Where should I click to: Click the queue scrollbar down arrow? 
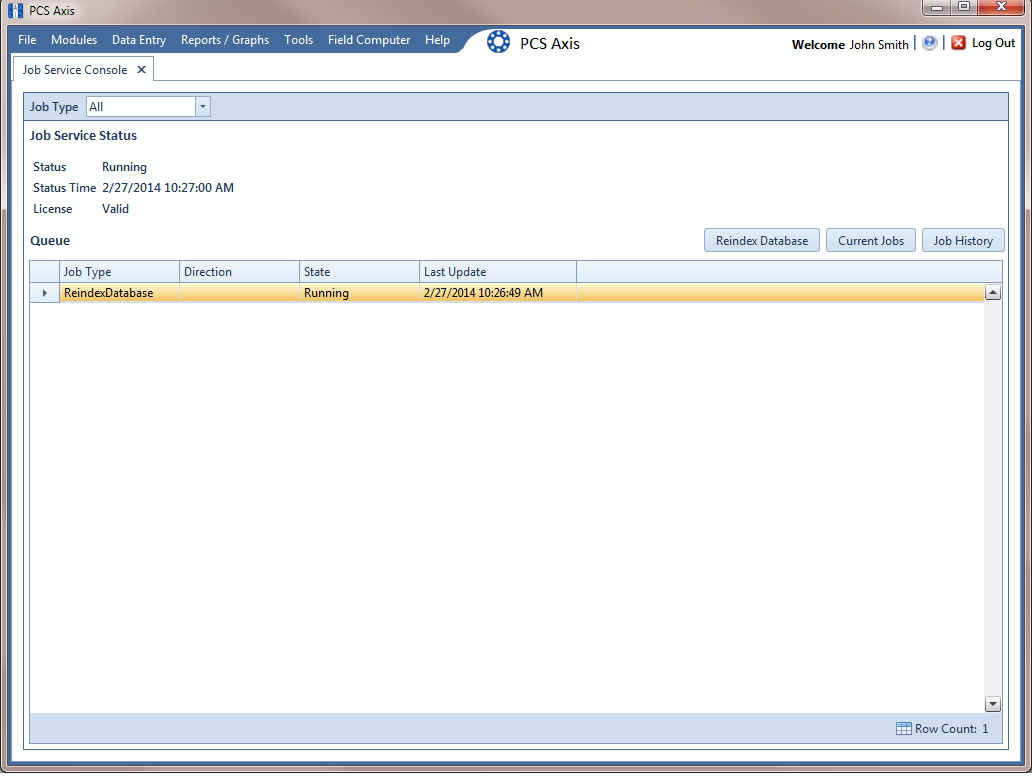coord(993,704)
